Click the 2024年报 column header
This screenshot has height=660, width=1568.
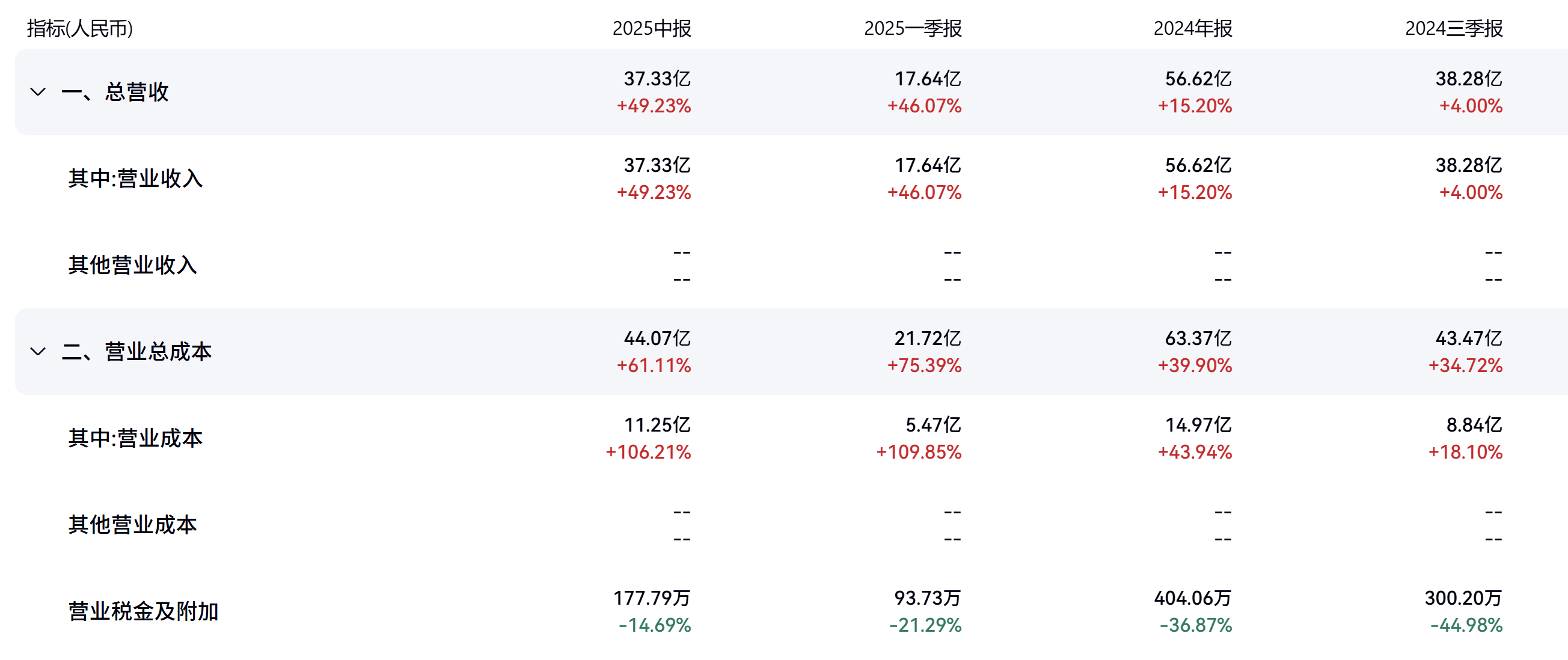click(x=1192, y=29)
